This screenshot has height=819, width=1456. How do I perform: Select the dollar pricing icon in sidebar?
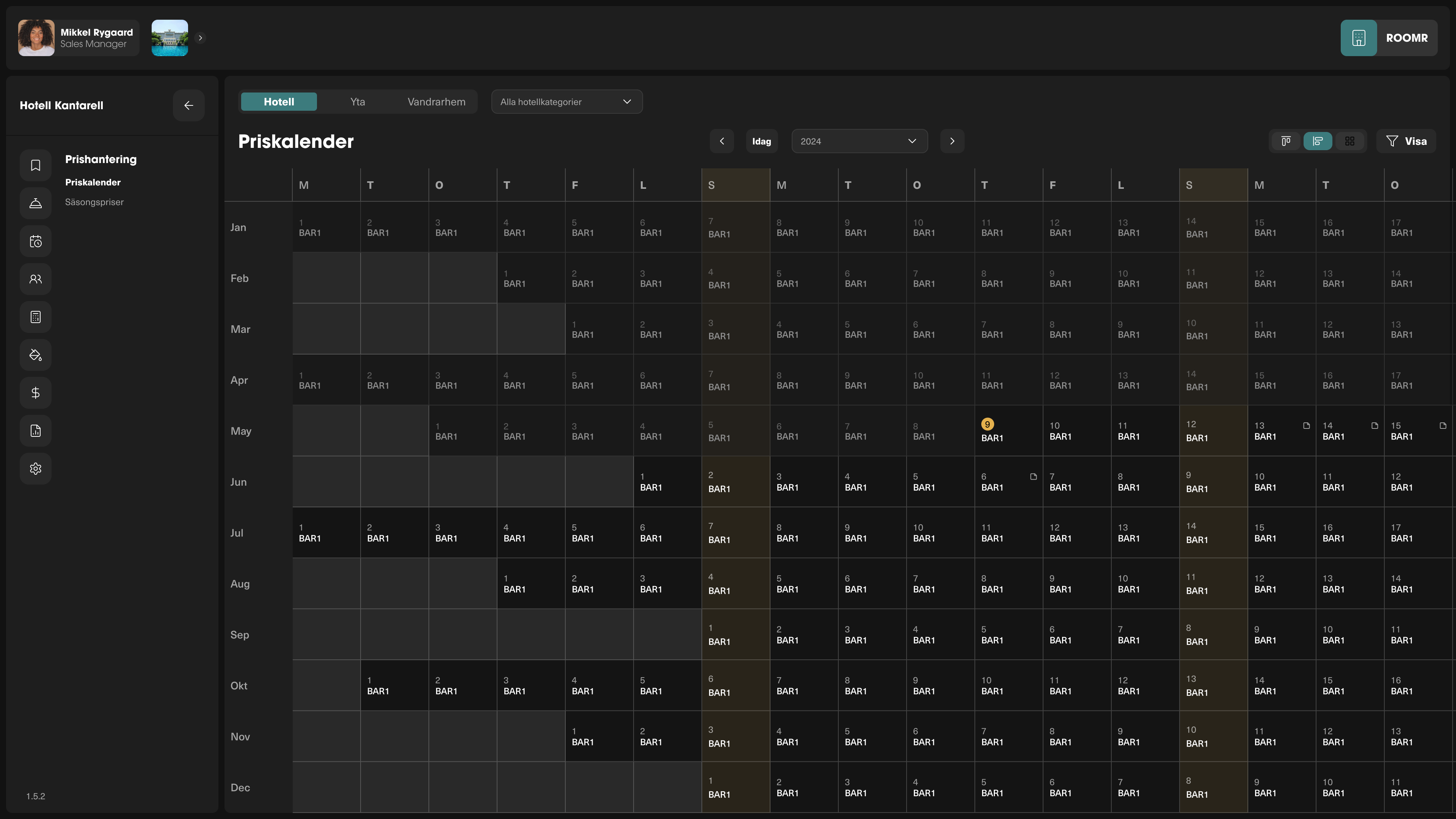(35, 392)
